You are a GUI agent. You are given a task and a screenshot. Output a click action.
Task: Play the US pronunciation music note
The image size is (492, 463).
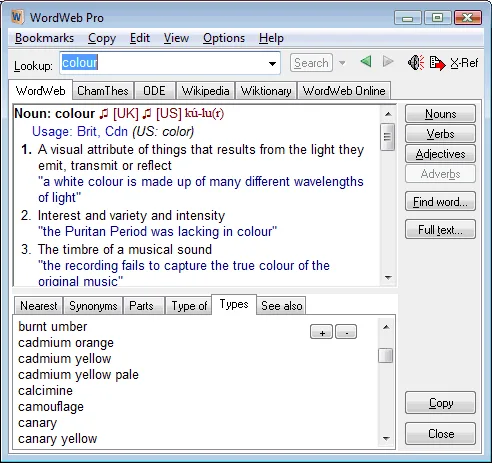[147, 114]
